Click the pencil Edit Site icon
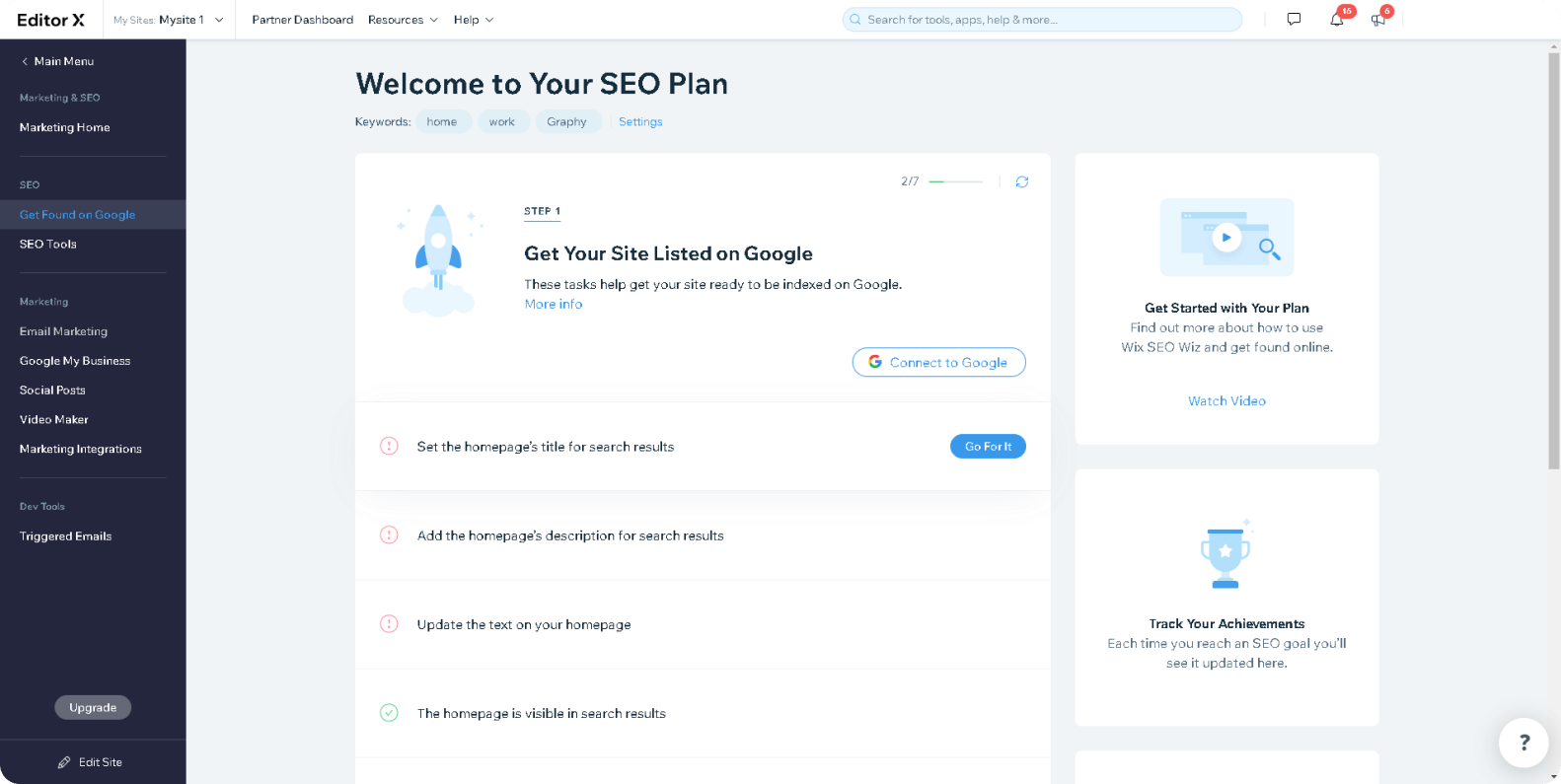This screenshot has width=1561, height=784. tap(64, 762)
